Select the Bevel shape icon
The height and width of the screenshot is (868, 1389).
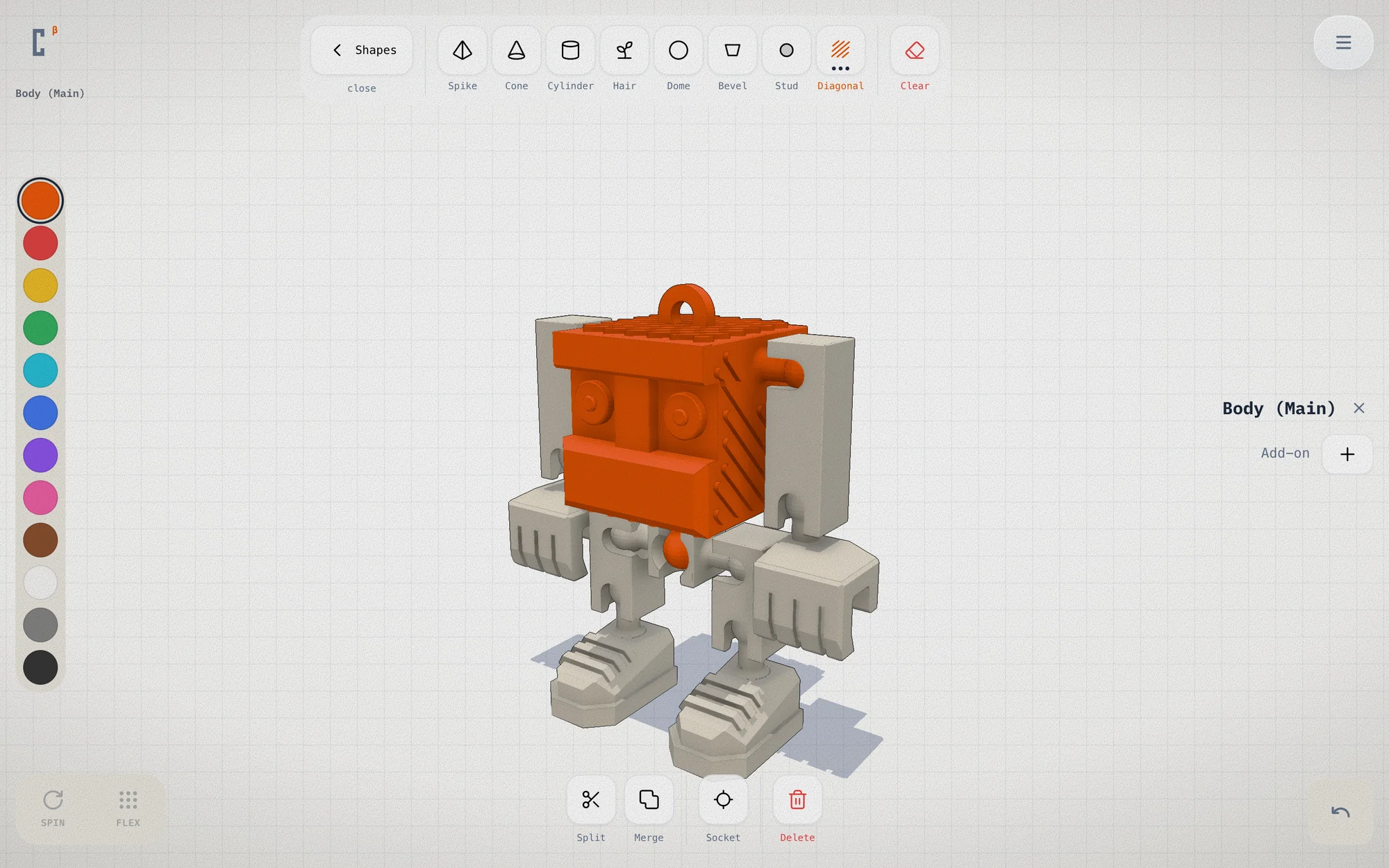pyautogui.click(x=733, y=51)
